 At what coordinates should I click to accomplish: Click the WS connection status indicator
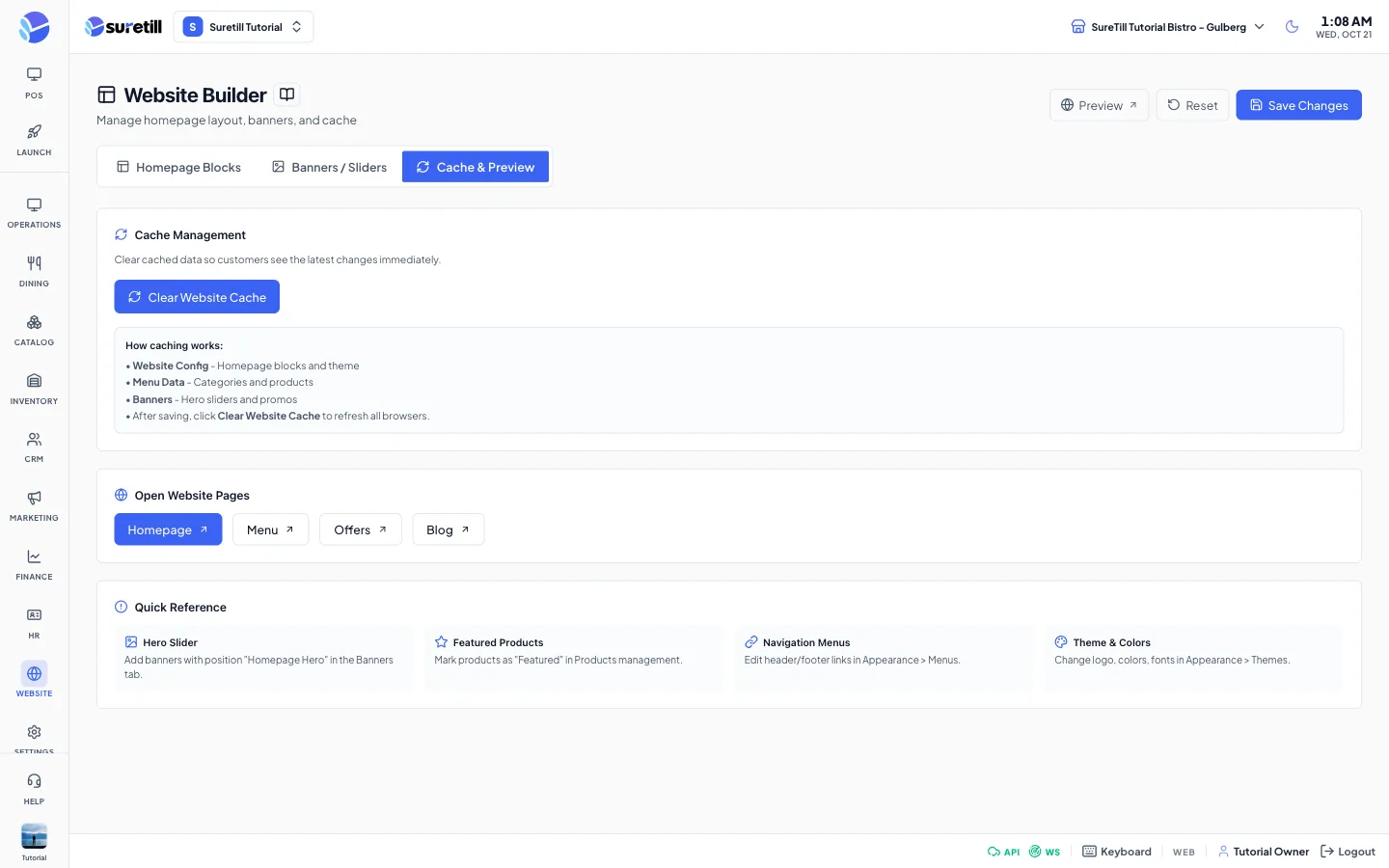point(1045,852)
